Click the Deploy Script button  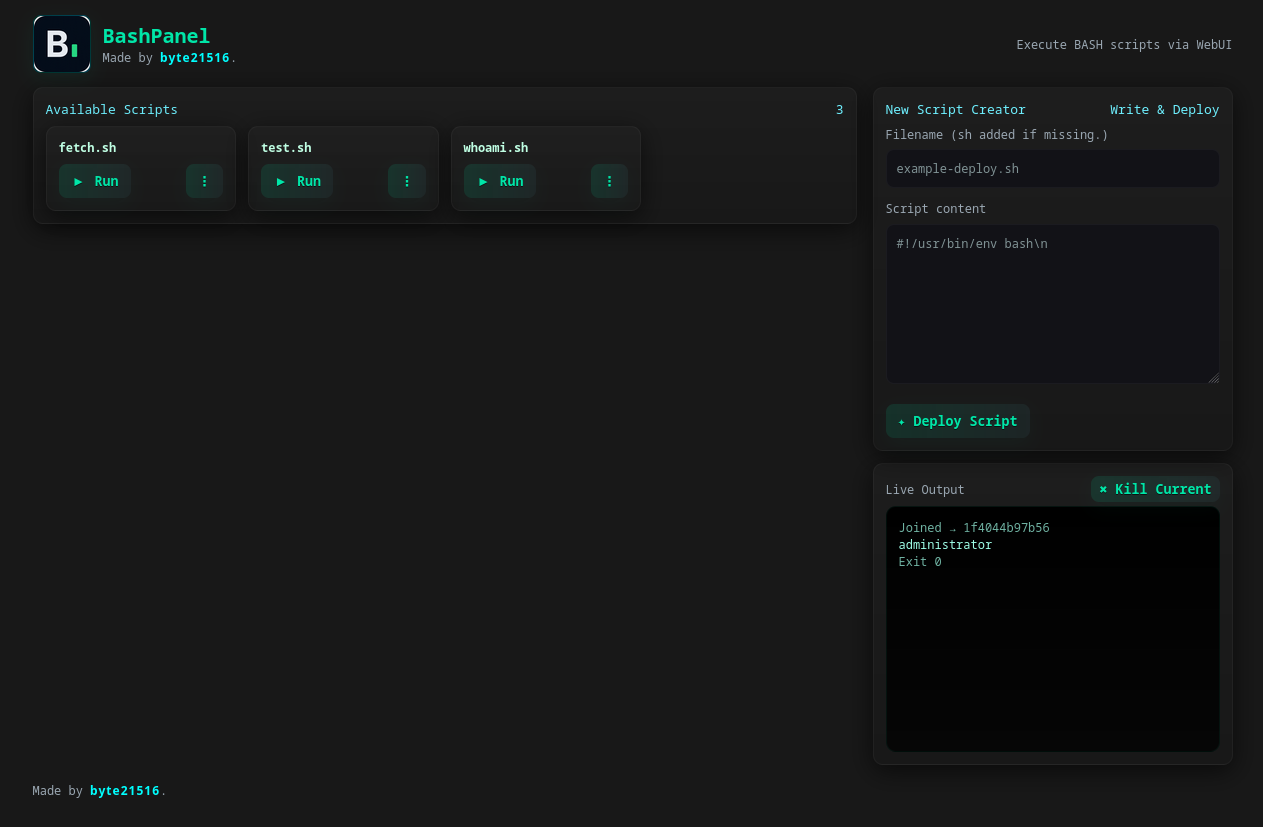[957, 421]
